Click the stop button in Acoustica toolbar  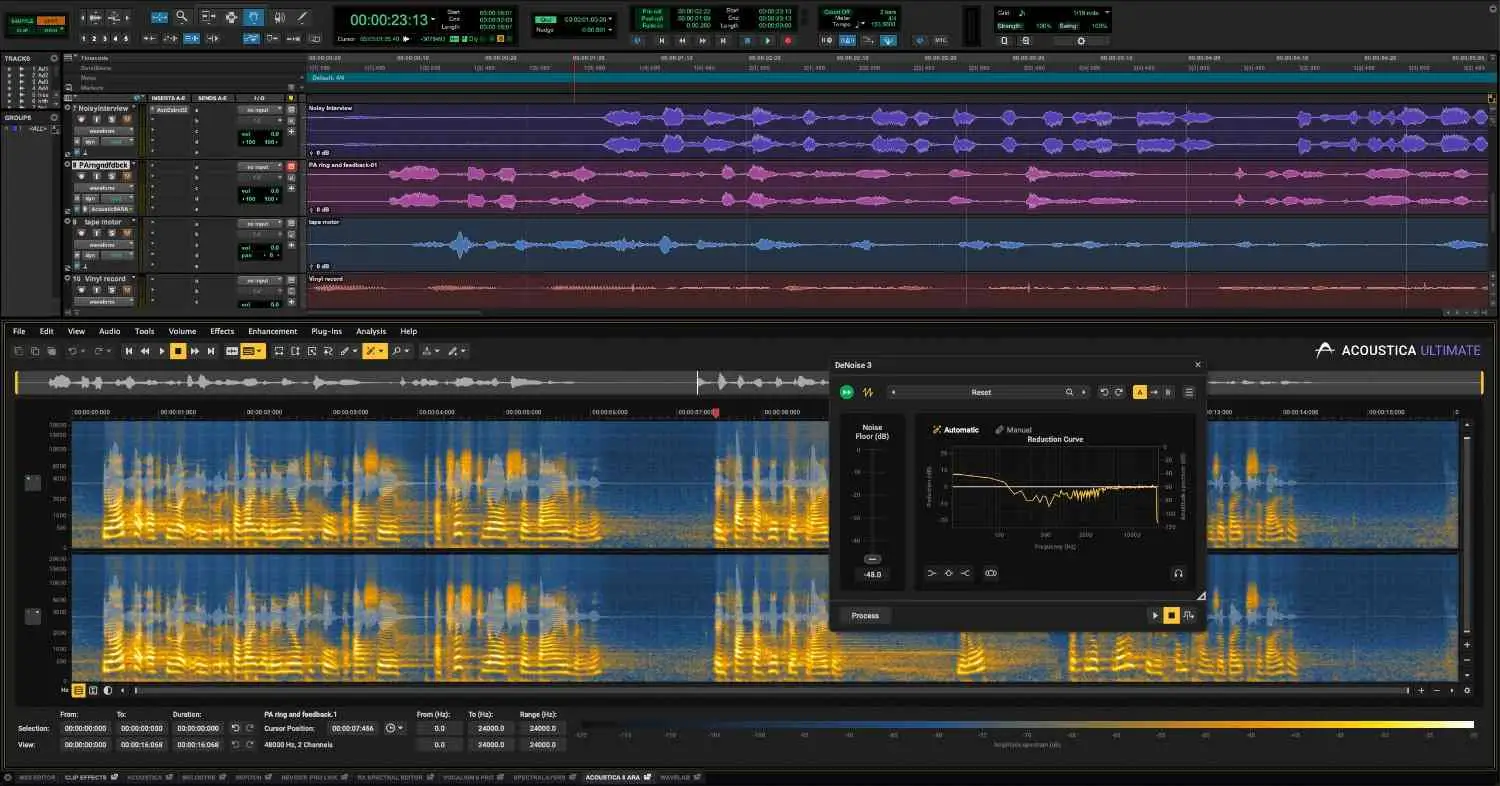coord(178,351)
